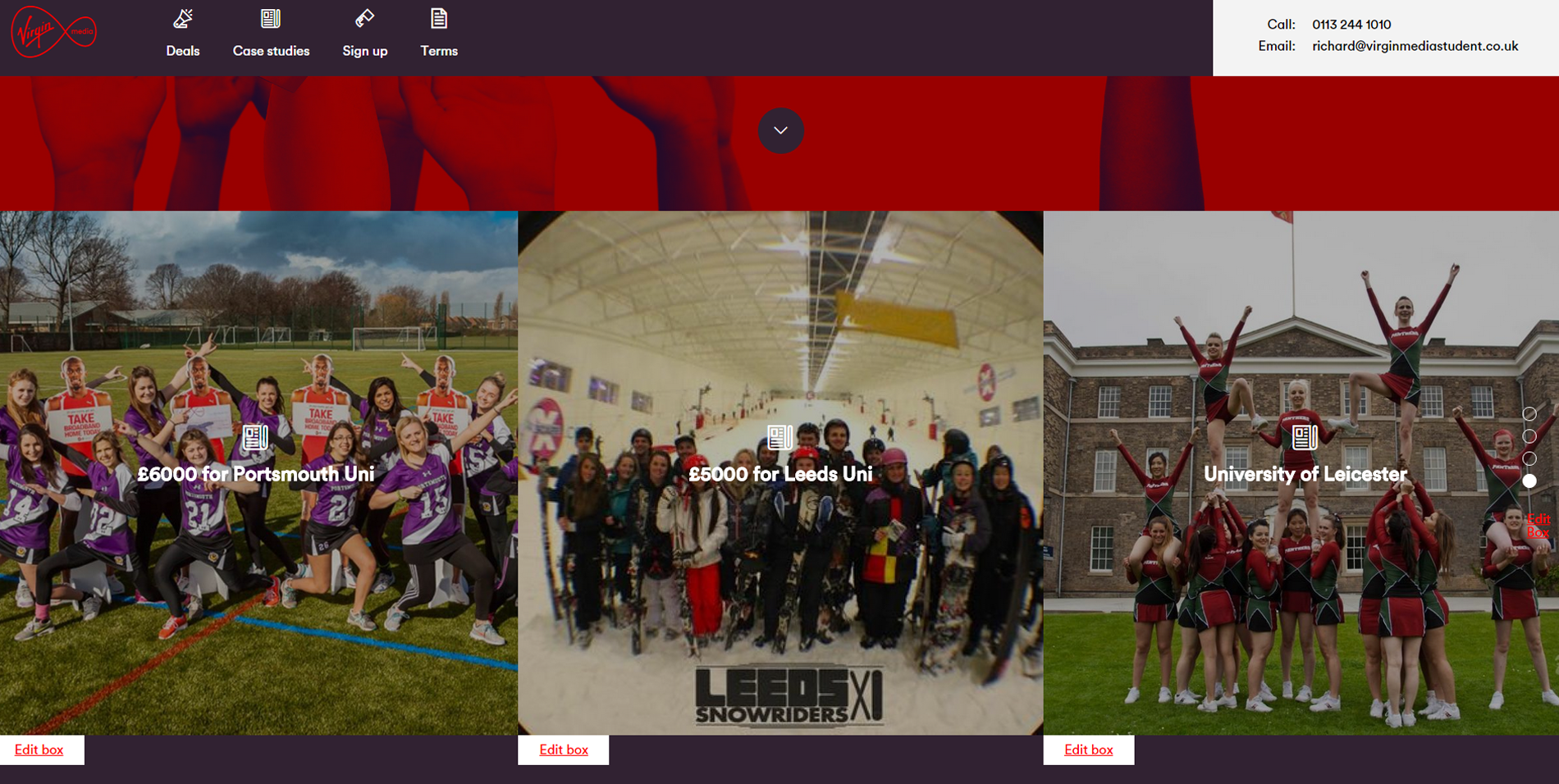The width and height of the screenshot is (1559, 784).
Task: Click the Case studies newspaper icon
Action: (271, 18)
